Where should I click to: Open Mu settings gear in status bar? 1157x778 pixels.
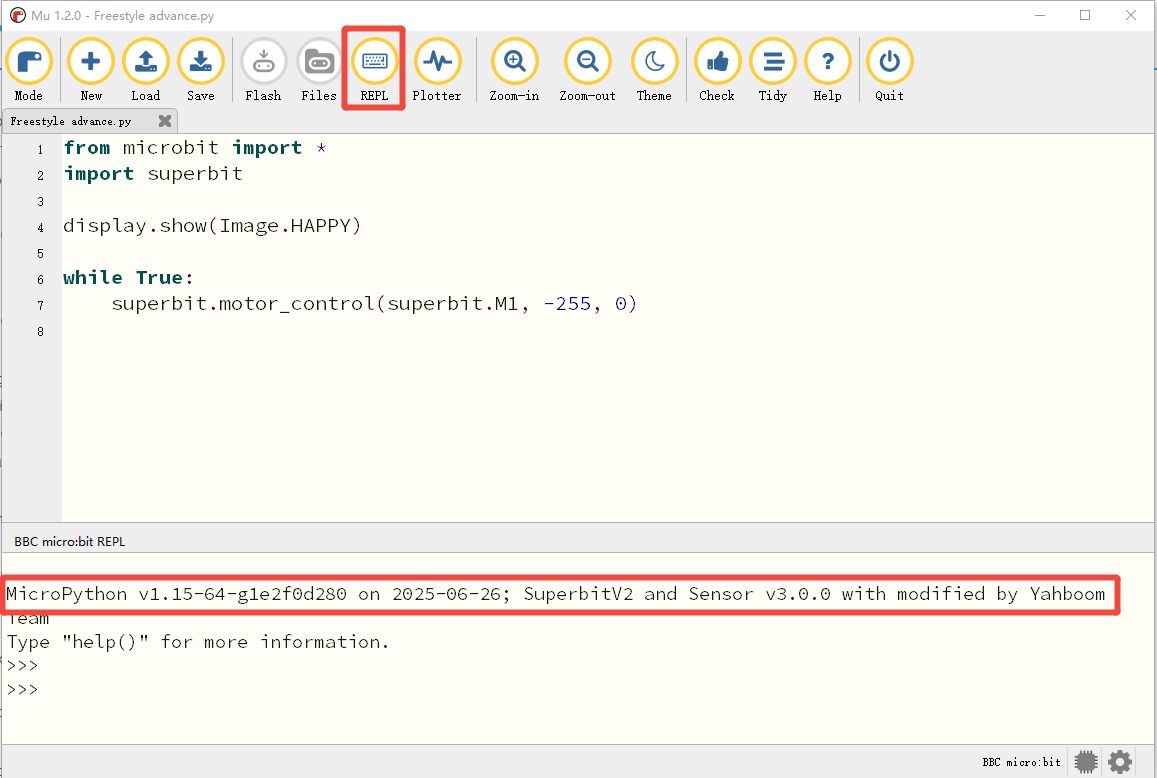1120,762
